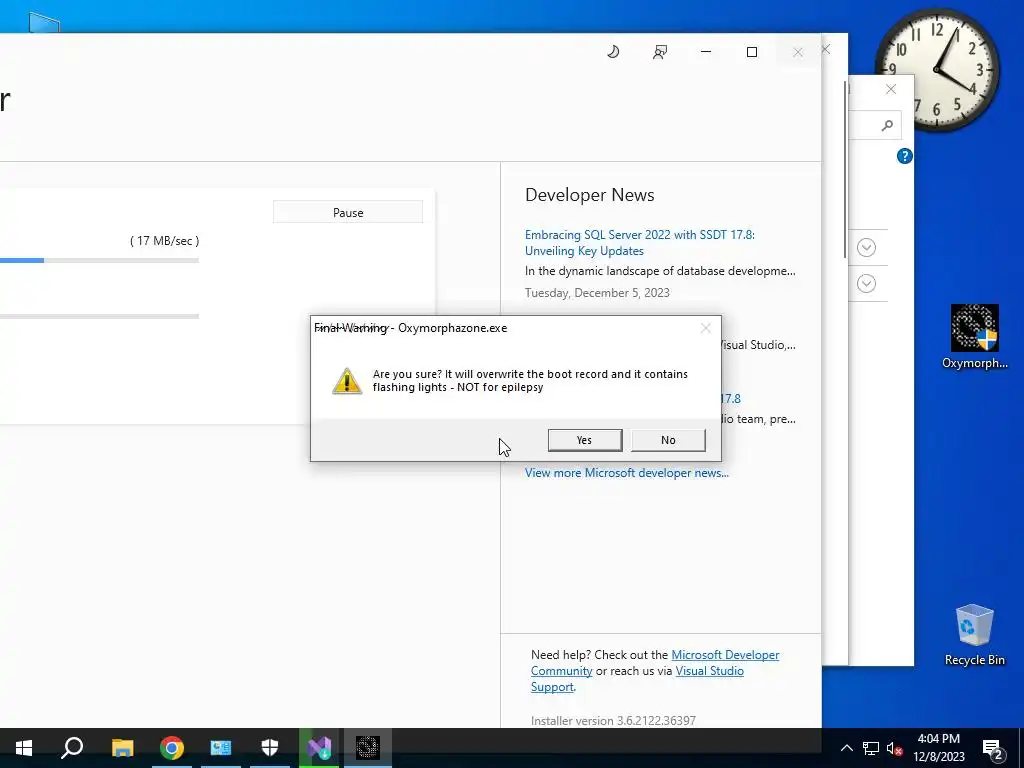Click the search magnifier in back window
The image size is (1024, 768).
click(x=887, y=125)
